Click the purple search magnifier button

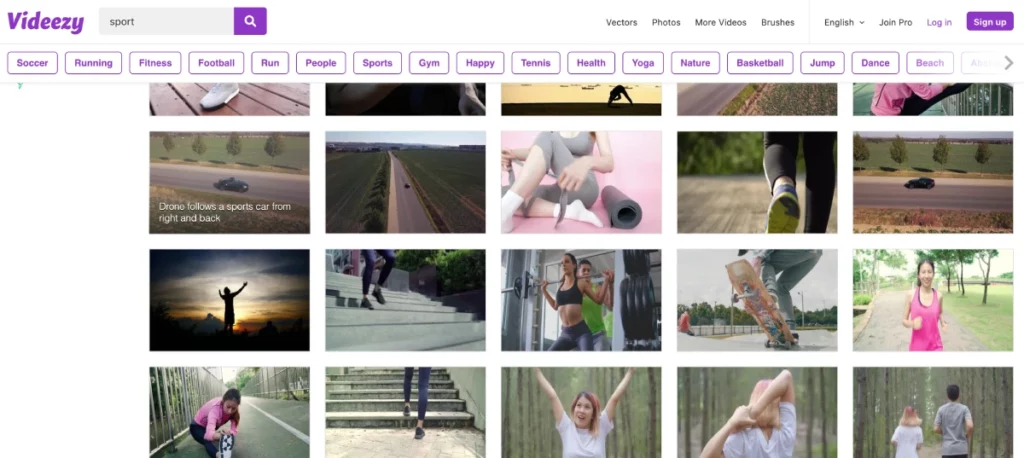point(250,21)
